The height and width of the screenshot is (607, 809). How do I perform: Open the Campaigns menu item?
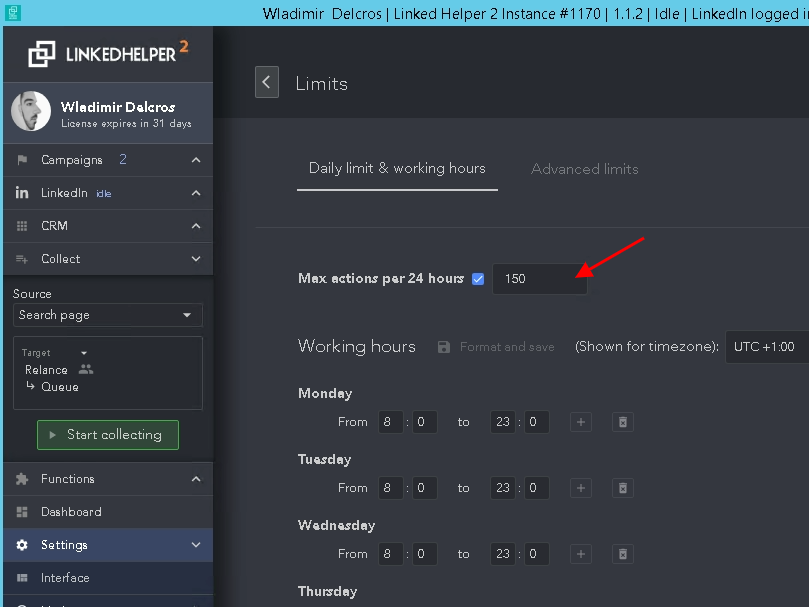[x=108, y=160]
